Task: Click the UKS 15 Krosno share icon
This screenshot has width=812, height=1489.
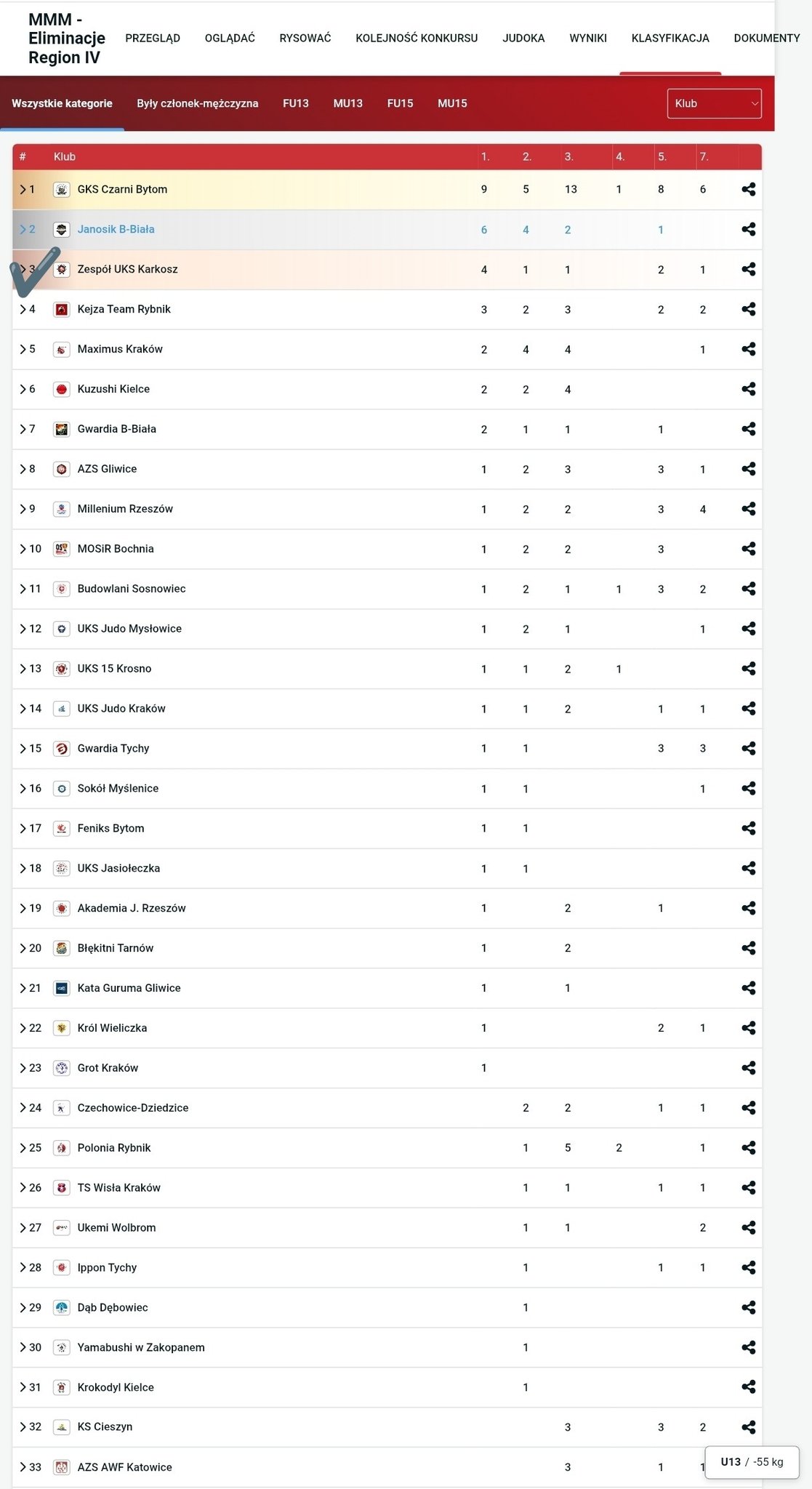Action: coord(748,669)
